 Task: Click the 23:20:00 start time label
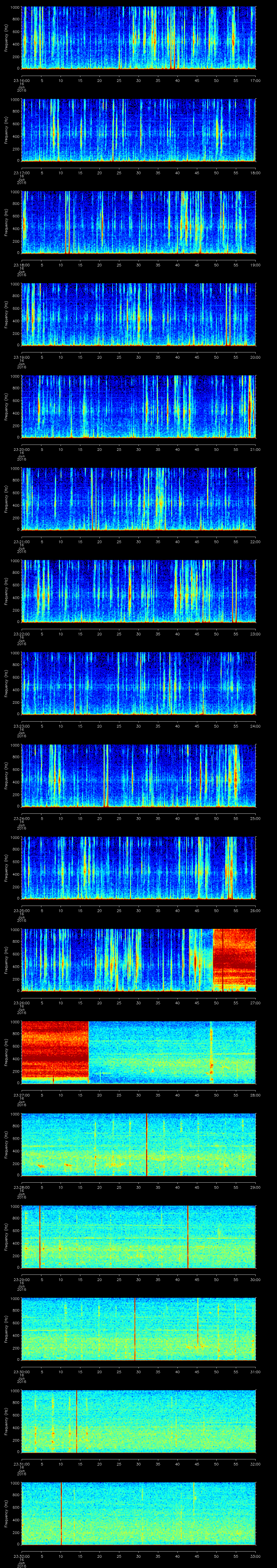pyautogui.click(x=21, y=449)
